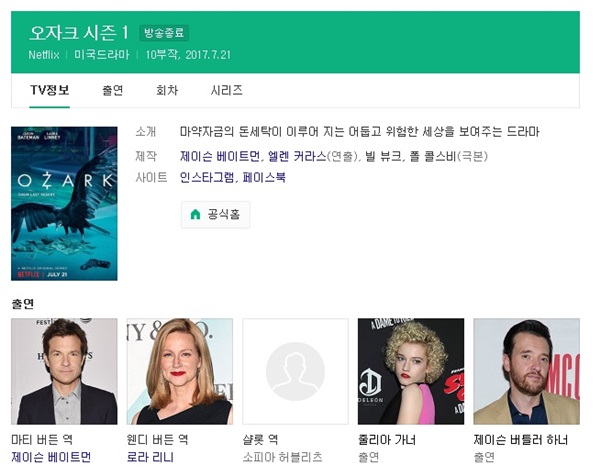Click the 마티 버든 역 role text

tap(42, 440)
